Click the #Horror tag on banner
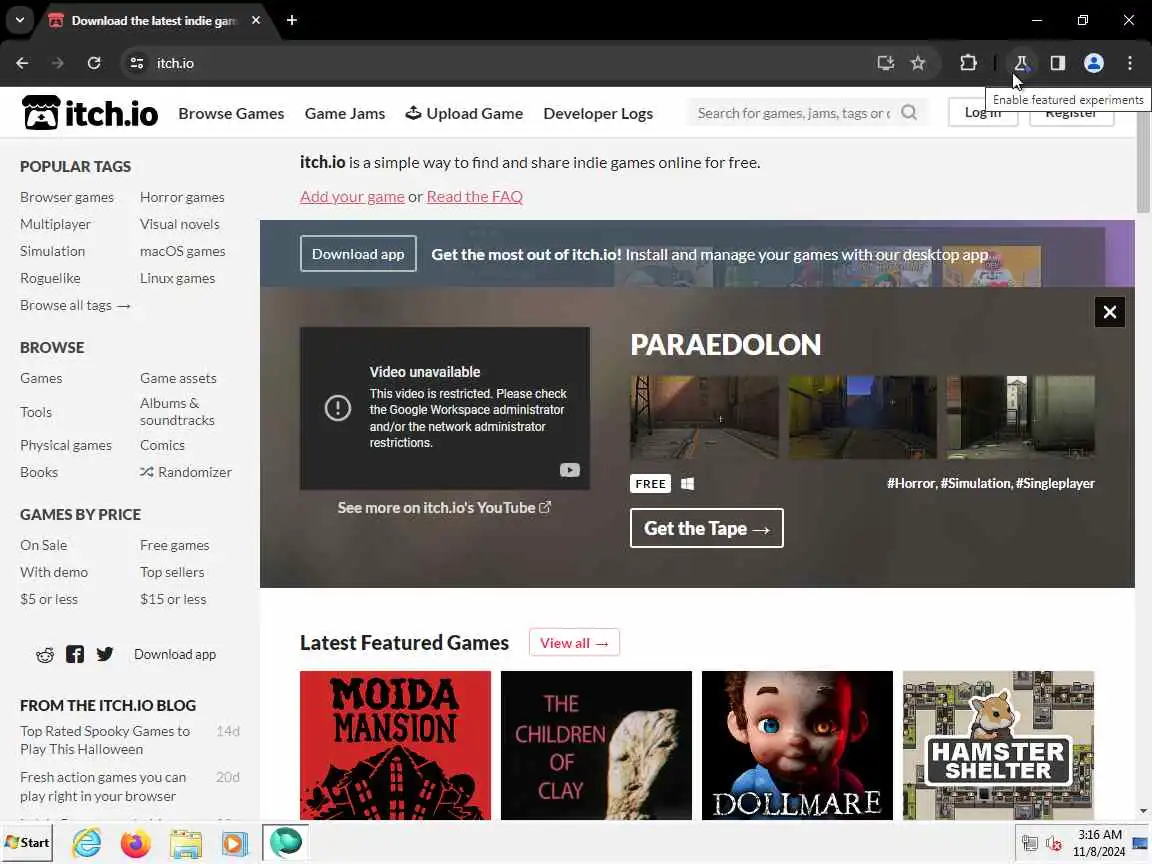 [911, 483]
